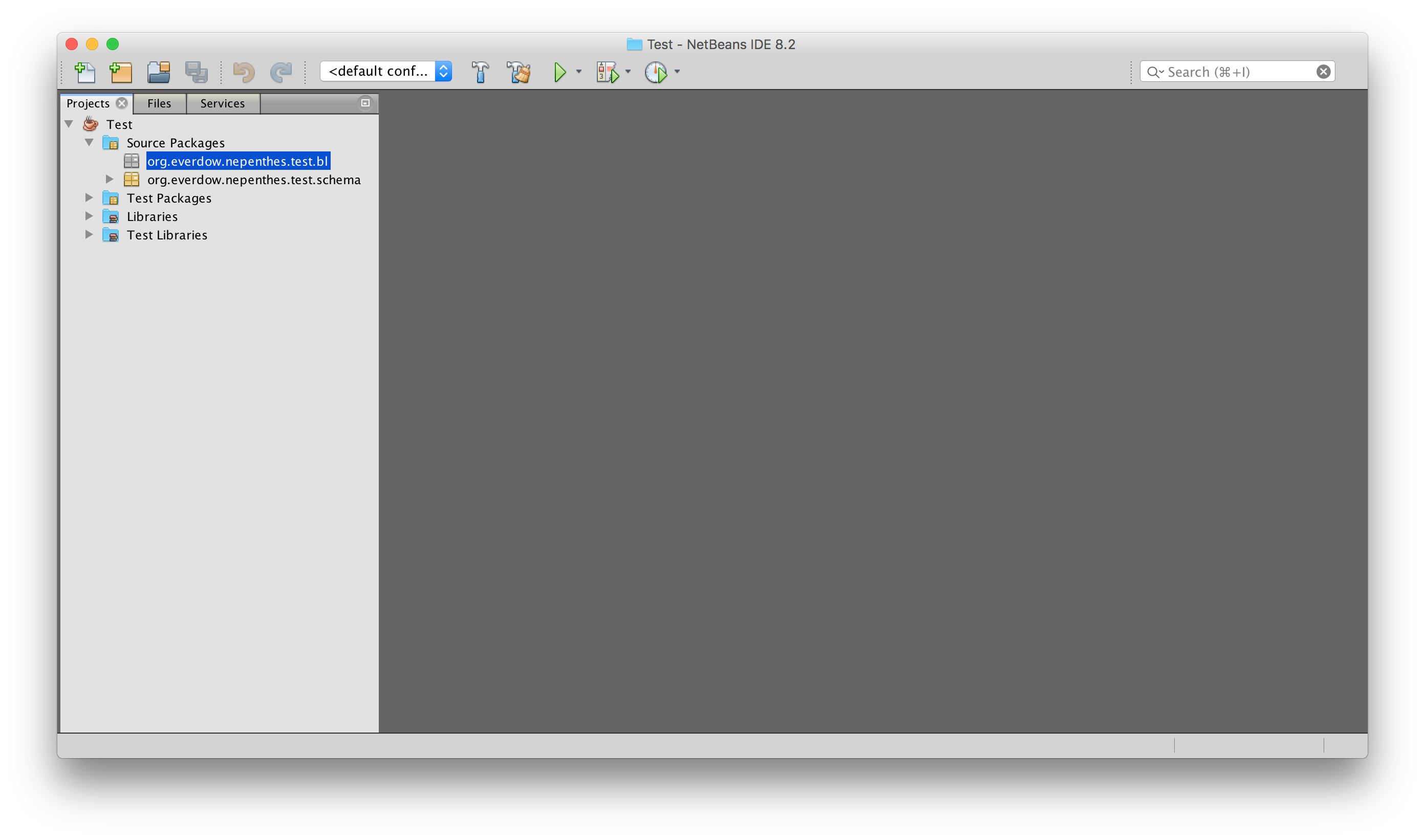1425x840 pixels.
Task: Click the Libraries folder icon
Action: [111, 216]
